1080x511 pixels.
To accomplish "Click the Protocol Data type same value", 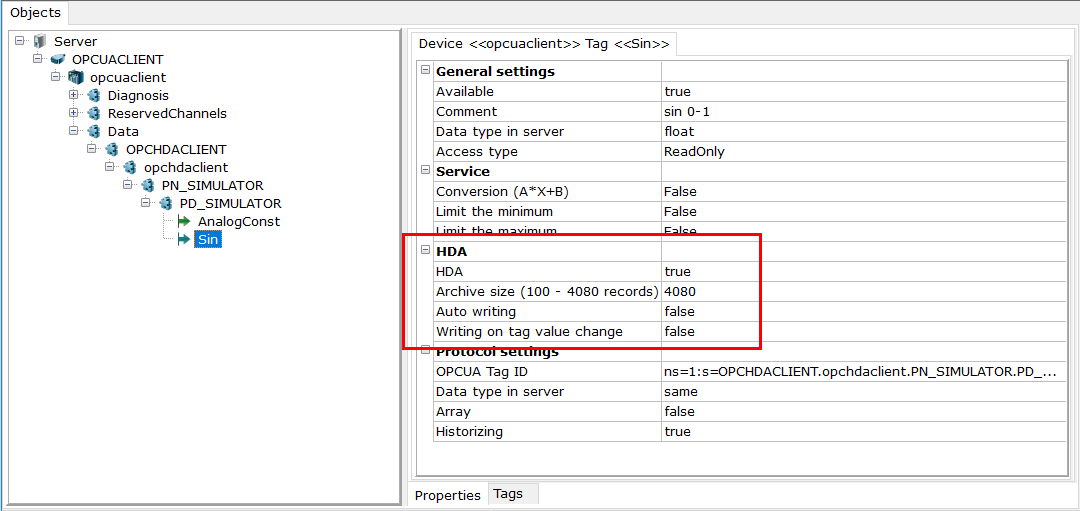I will click(863, 392).
